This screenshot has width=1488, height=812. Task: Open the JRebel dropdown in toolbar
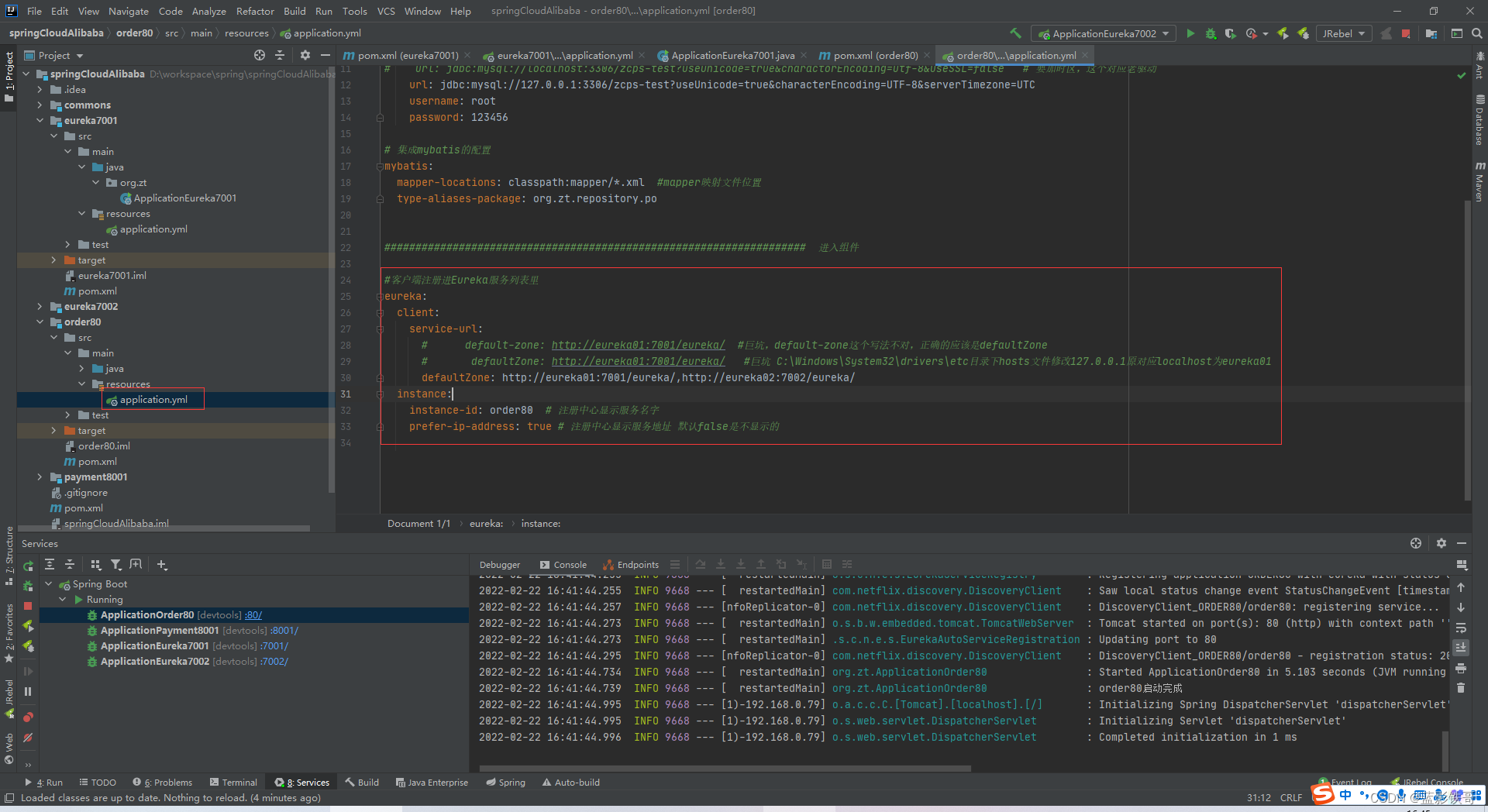(x=1344, y=33)
